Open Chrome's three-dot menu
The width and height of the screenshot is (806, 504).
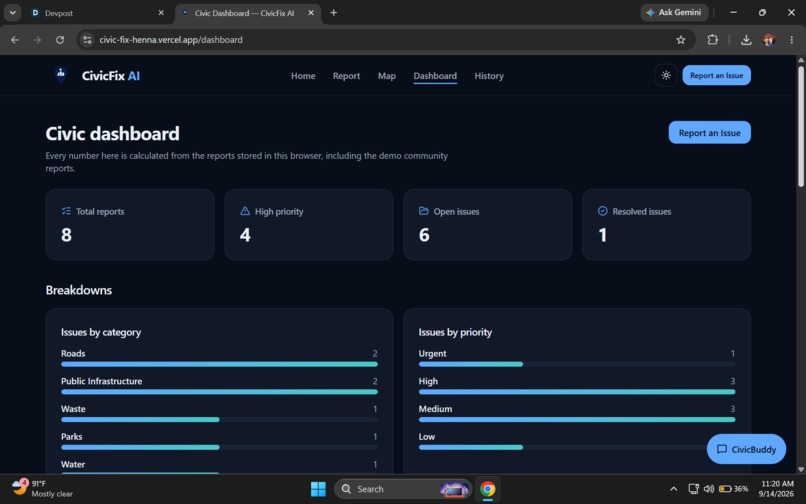click(x=791, y=40)
